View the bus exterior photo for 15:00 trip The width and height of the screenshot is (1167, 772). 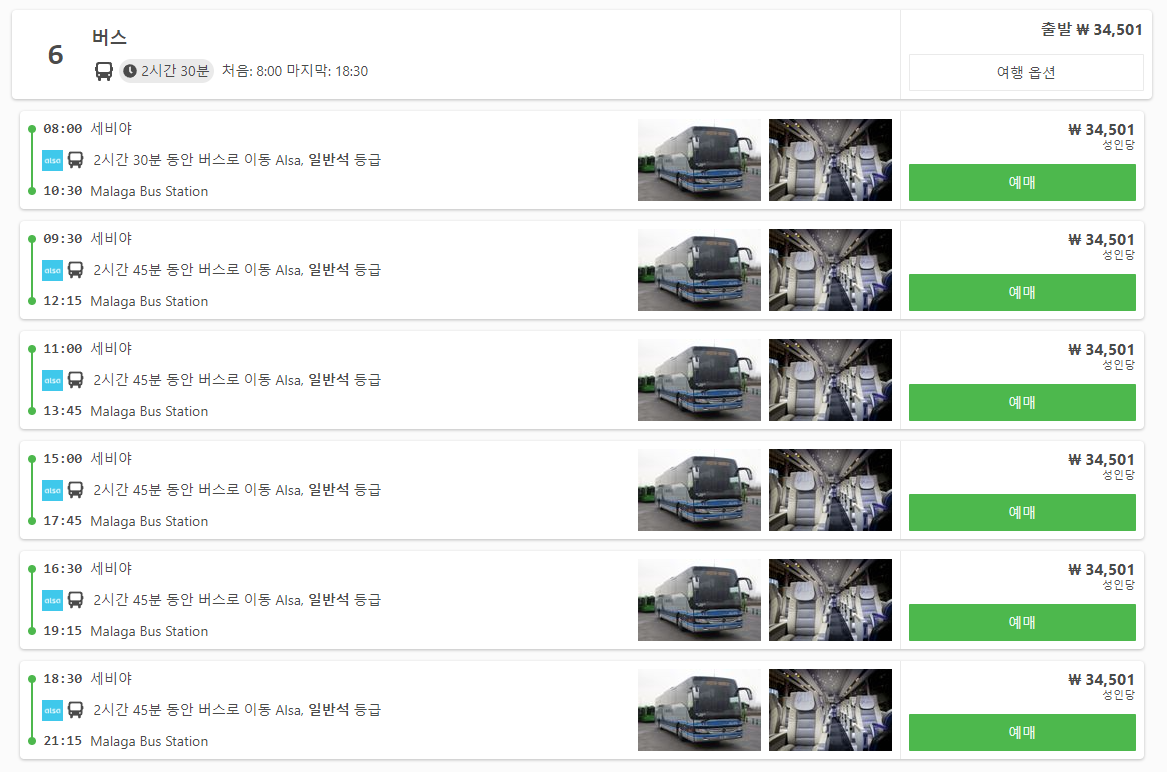click(699, 490)
